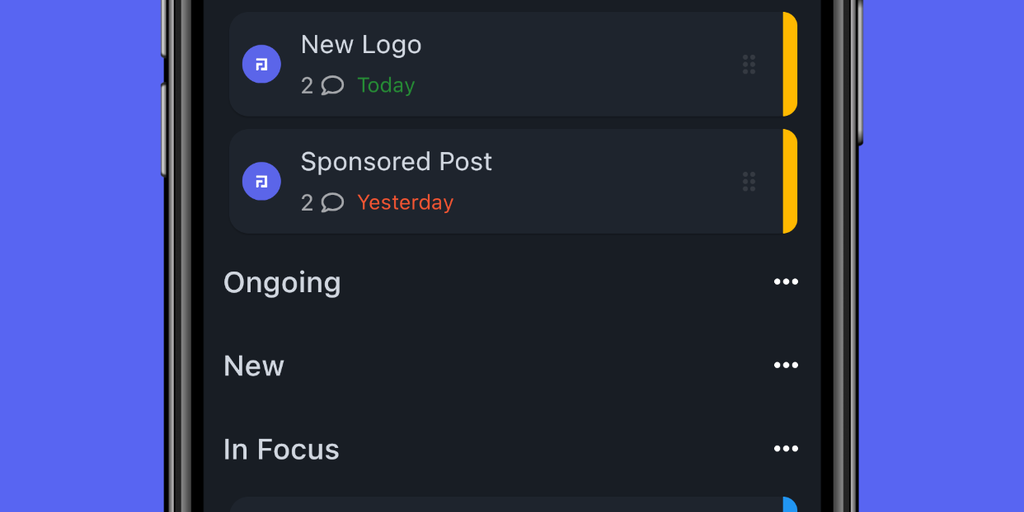Image resolution: width=1024 pixels, height=512 pixels.
Task: Click the Sponsored Post drag handle
Action: pos(749,181)
